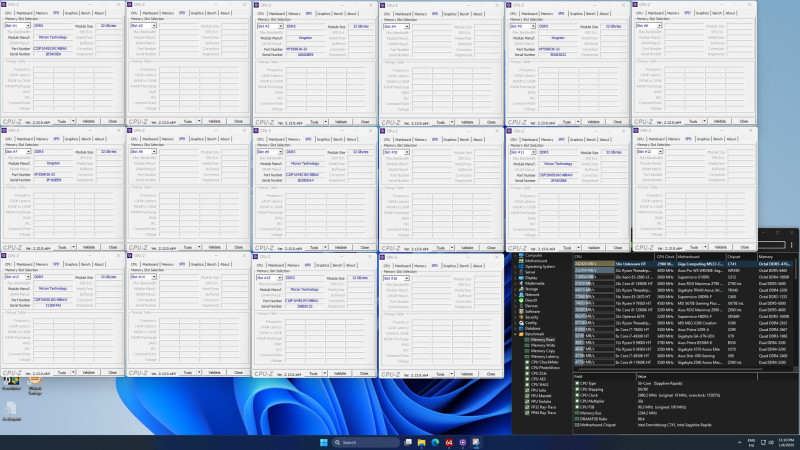Switch to Memory tab in Slot #3 window

click(x=294, y=14)
